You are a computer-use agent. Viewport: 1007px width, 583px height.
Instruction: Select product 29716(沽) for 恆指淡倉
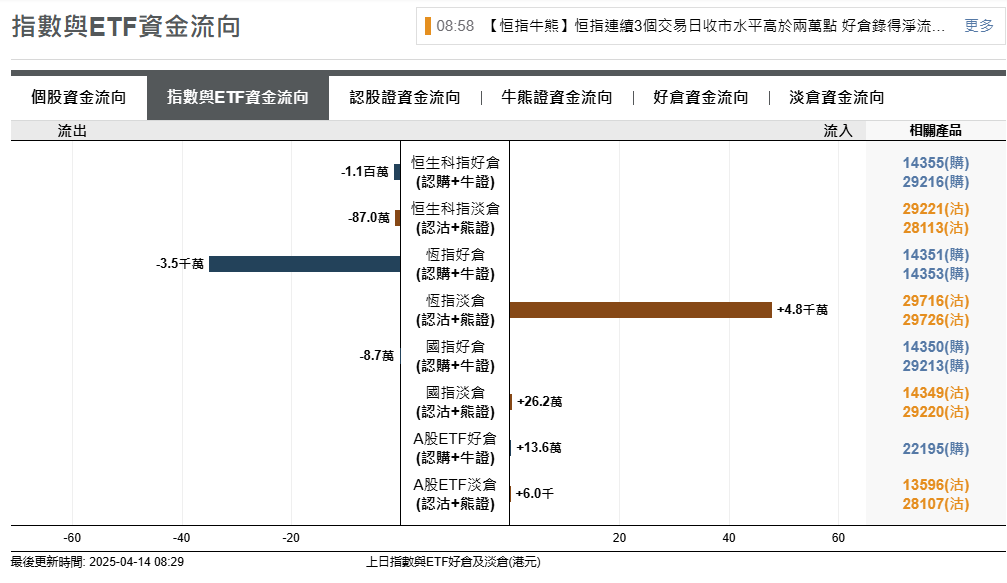(935, 301)
